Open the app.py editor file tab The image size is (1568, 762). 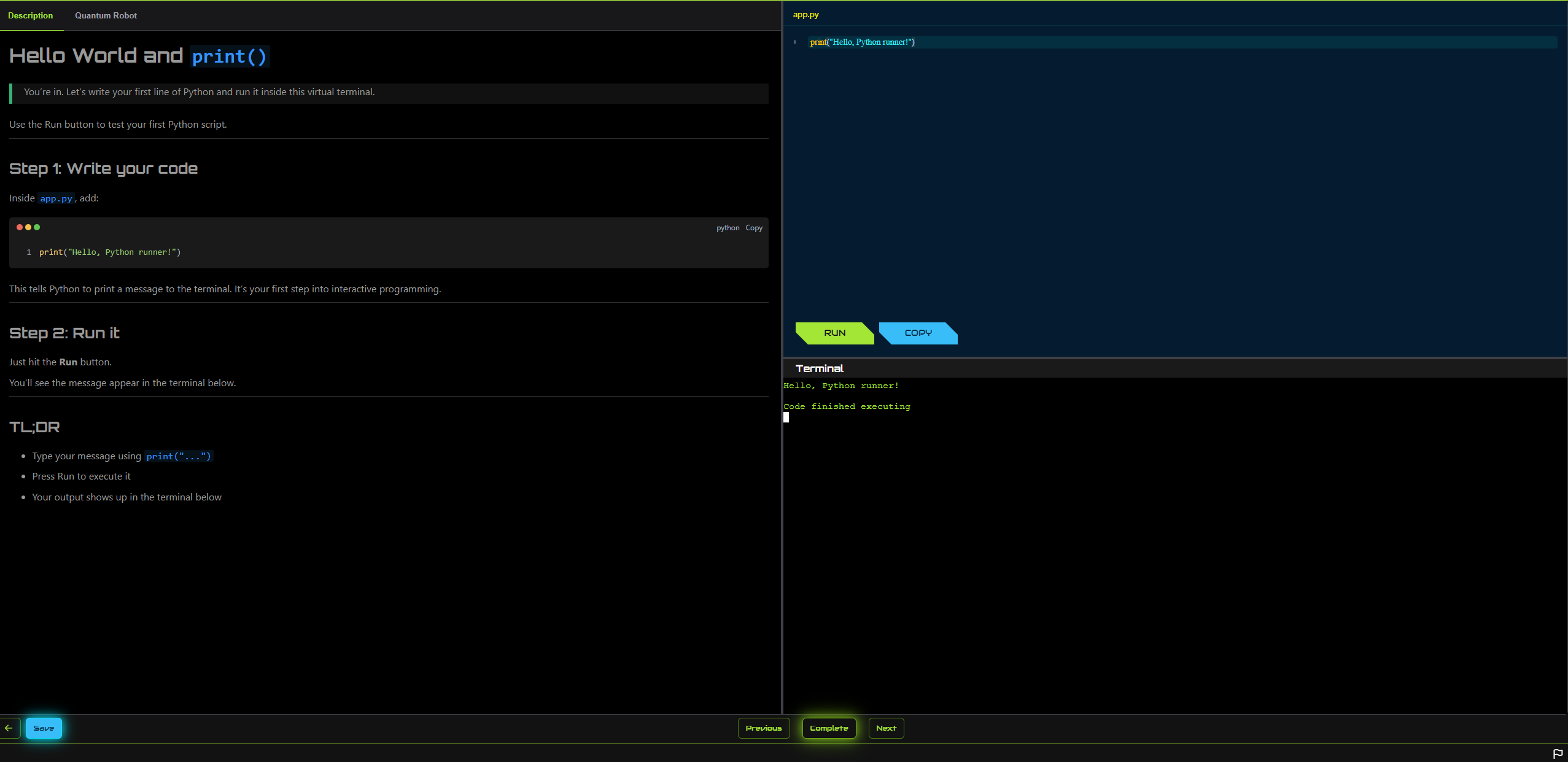click(x=805, y=15)
